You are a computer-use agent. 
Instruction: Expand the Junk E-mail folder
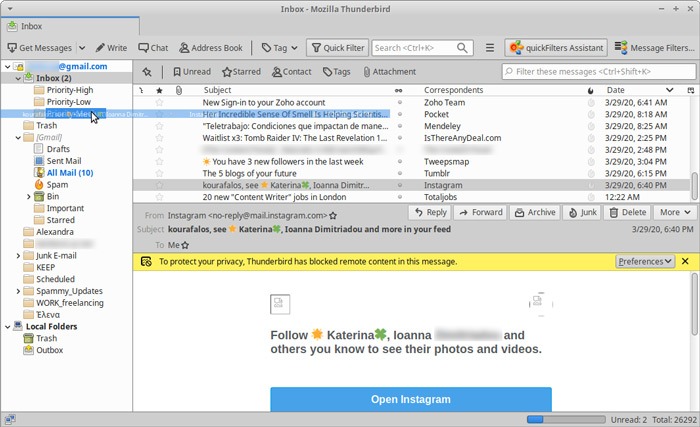pyautogui.click(x=18, y=256)
